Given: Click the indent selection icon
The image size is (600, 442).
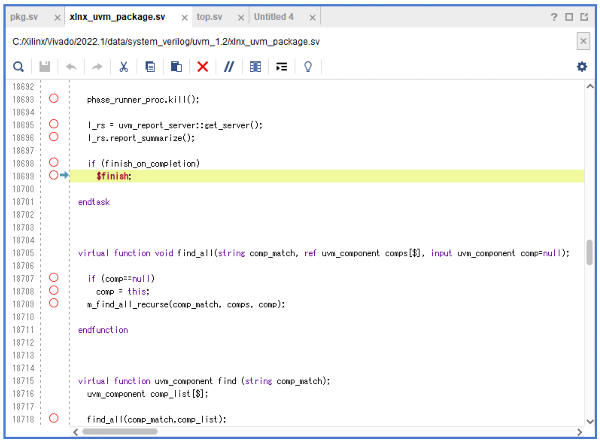Looking at the screenshot, I should [x=282, y=67].
